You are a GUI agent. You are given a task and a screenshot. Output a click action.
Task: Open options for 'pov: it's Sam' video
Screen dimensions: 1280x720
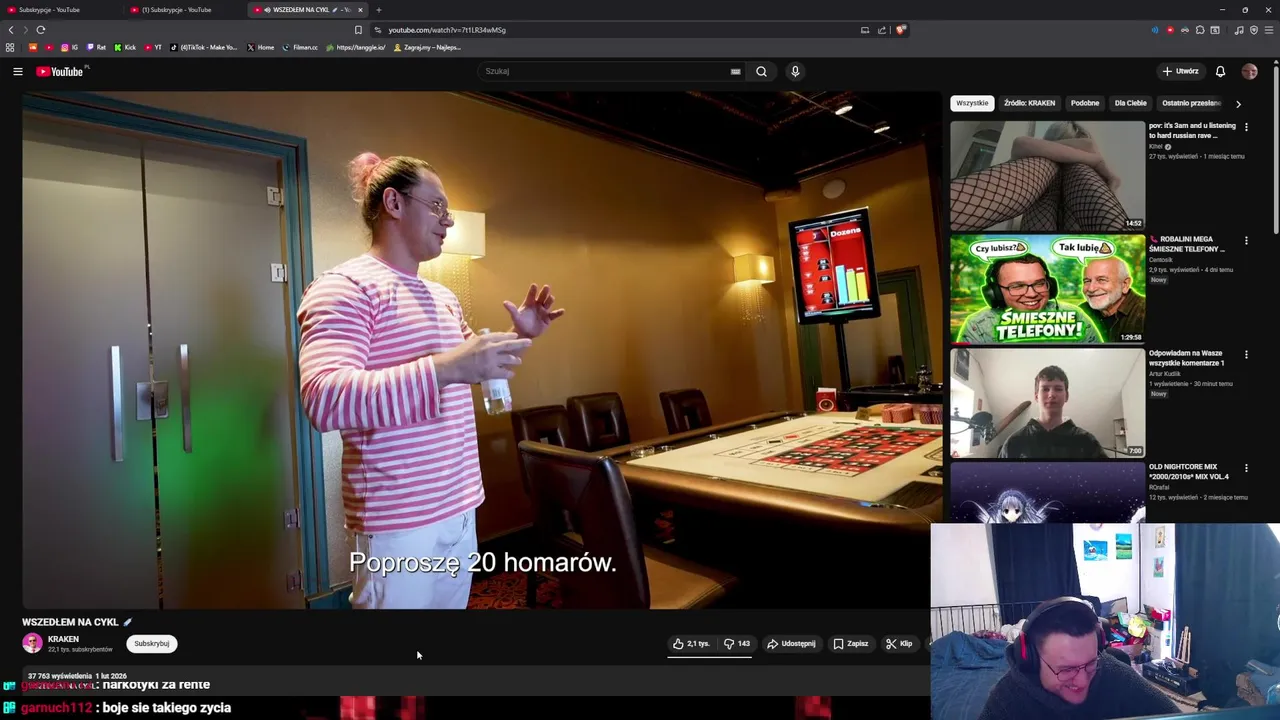click(x=1246, y=127)
